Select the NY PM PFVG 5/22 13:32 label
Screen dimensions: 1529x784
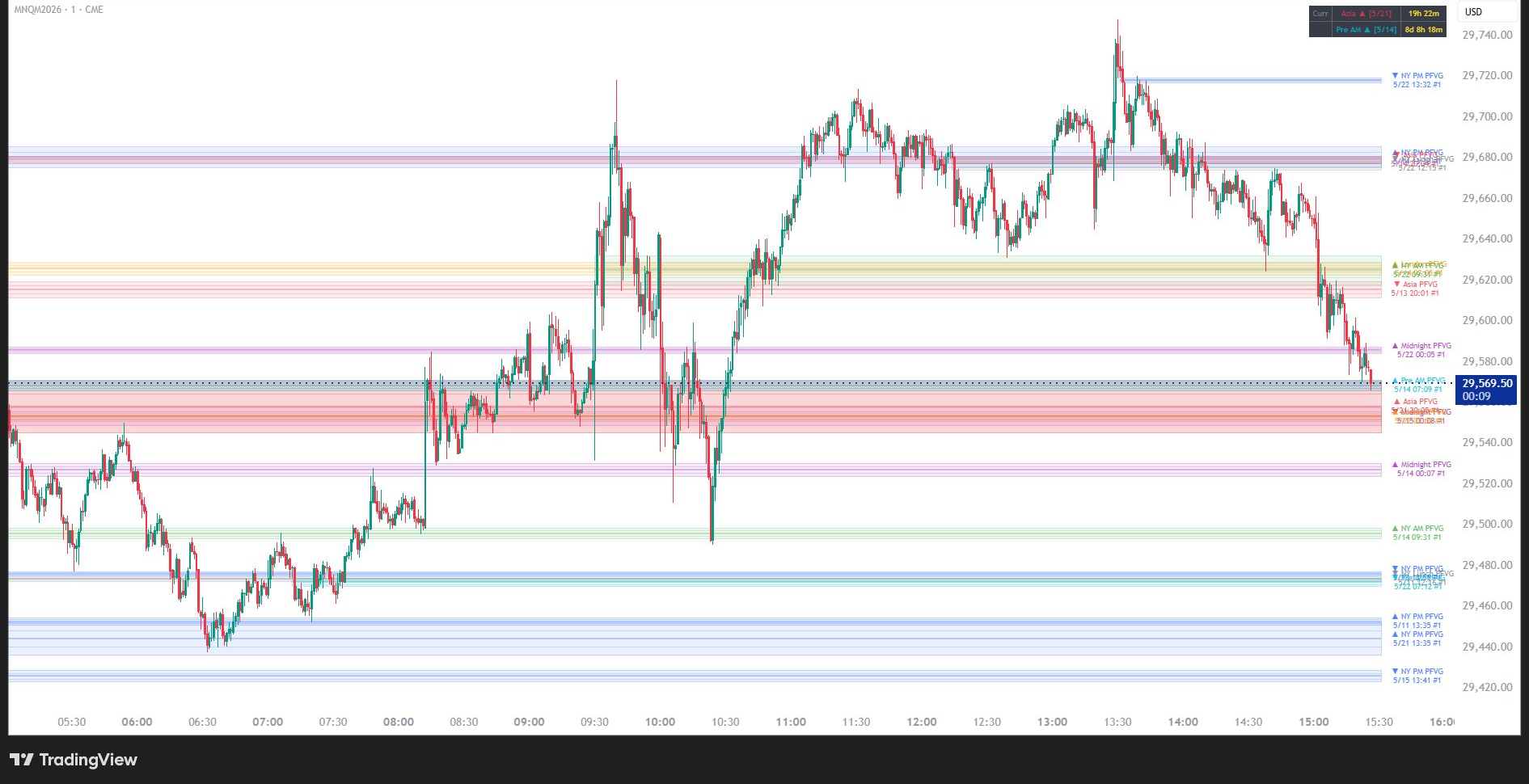coord(1417,80)
